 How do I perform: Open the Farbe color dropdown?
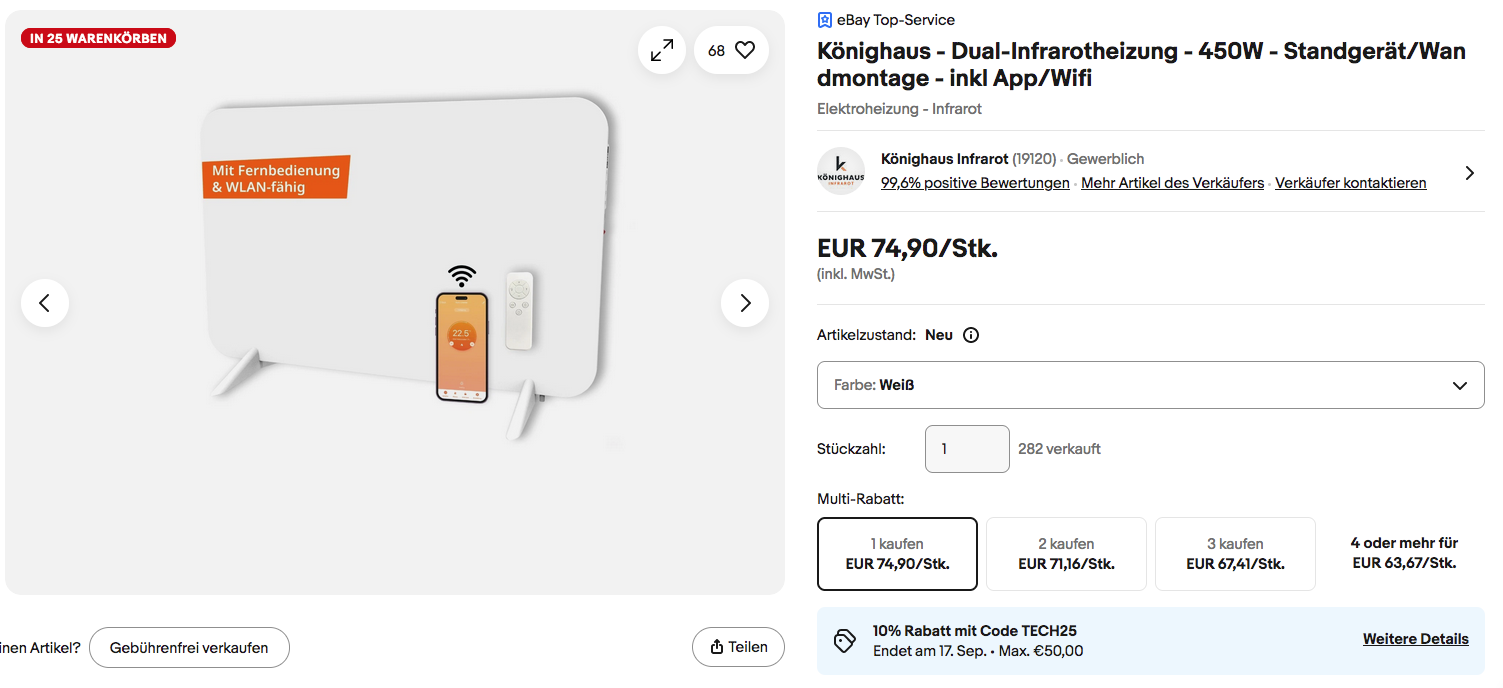(1150, 385)
